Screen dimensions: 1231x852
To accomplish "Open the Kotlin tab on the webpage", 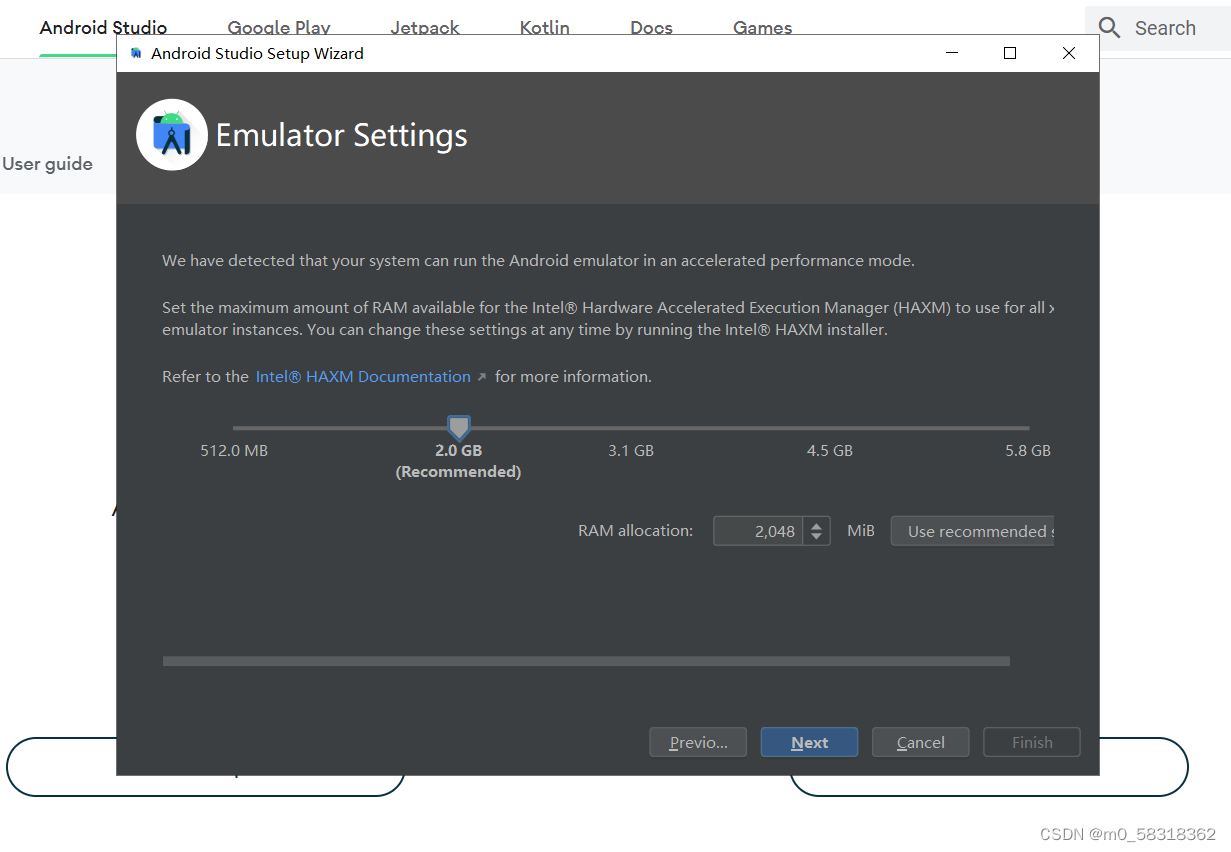I will (545, 28).
